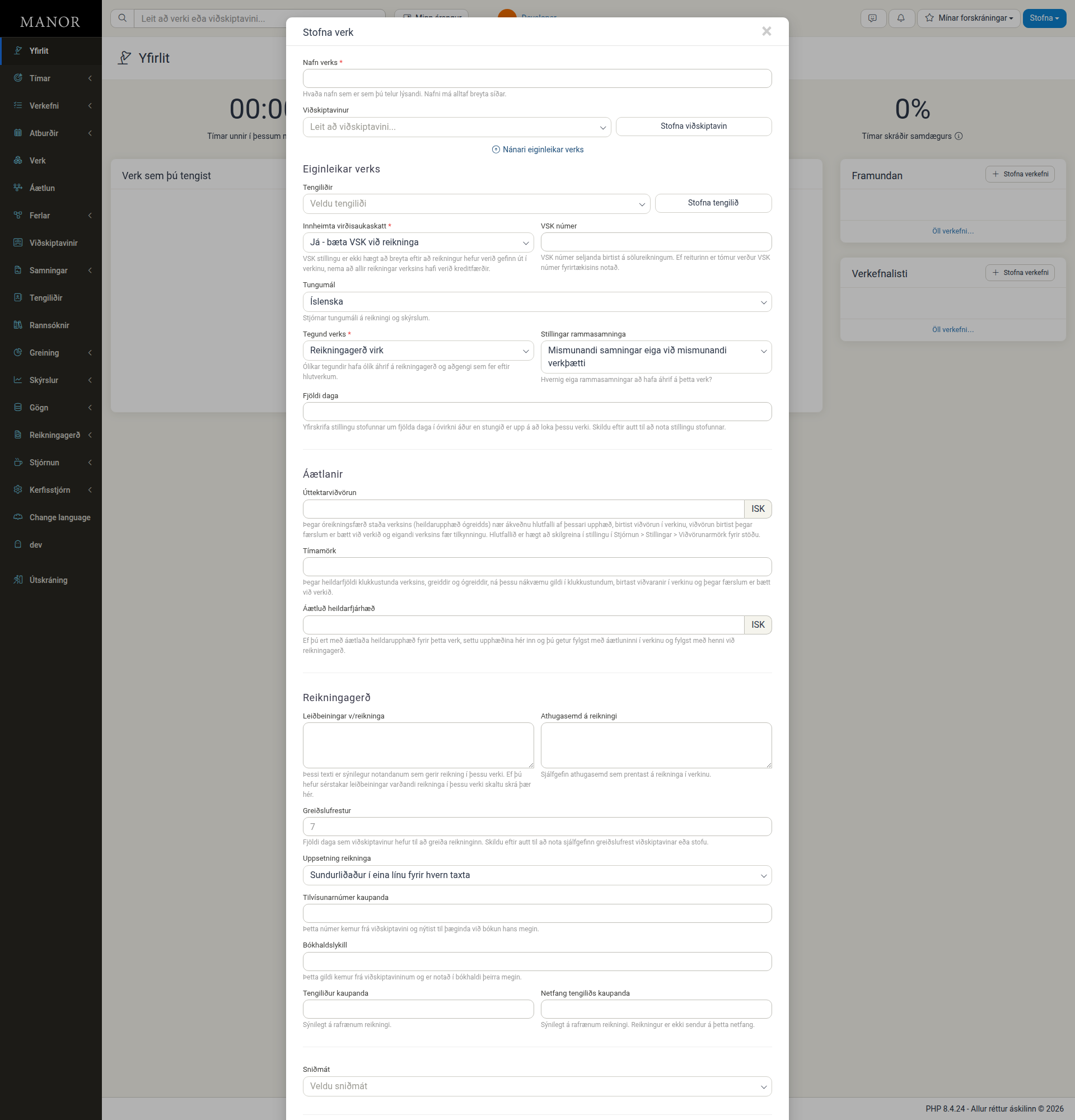Image resolution: width=1075 pixels, height=1120 pixels.
Task: Click the search magnifier icon in top bar
Action: [122, 18]
